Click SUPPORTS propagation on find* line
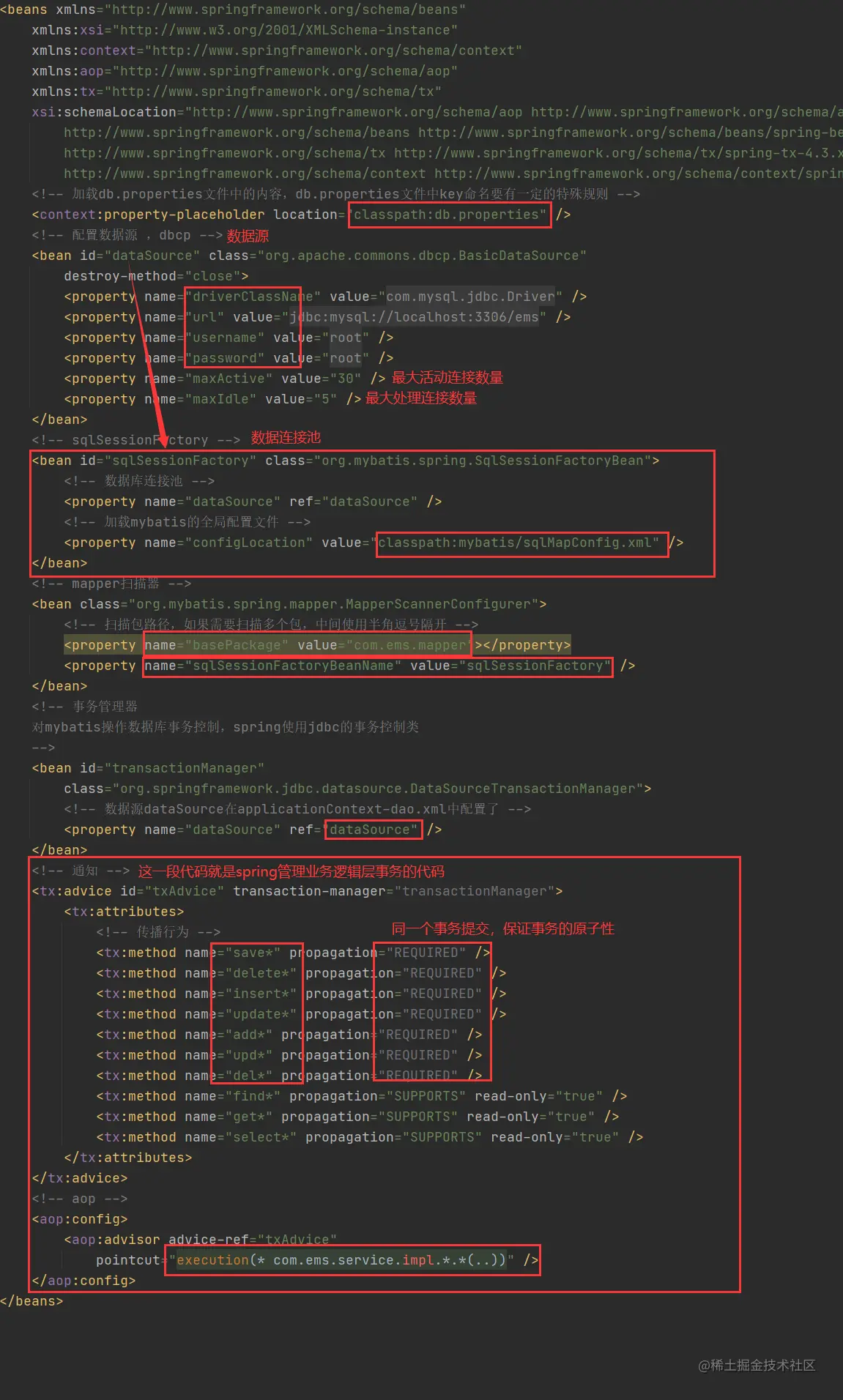Image resolution: width=843 pixels, height=1400 pixels. coord(426,1096)
